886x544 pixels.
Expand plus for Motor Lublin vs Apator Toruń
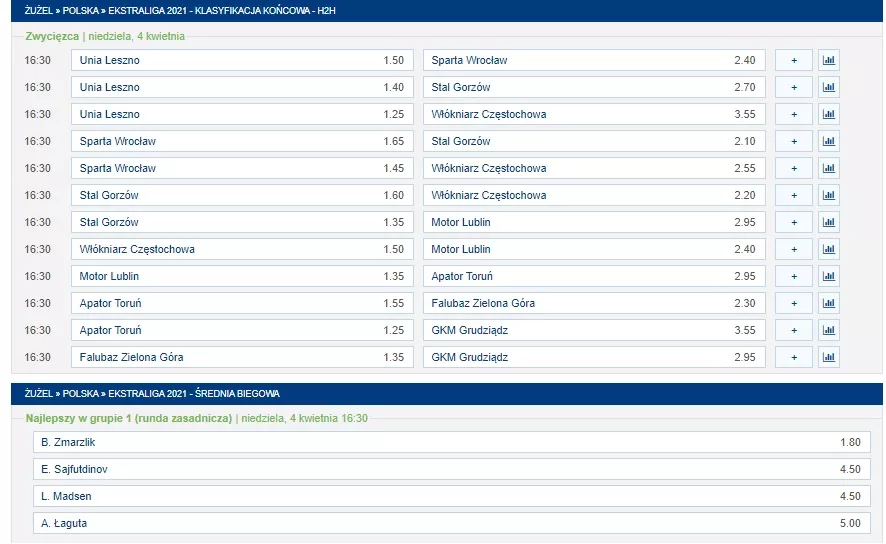pos(794,276)
